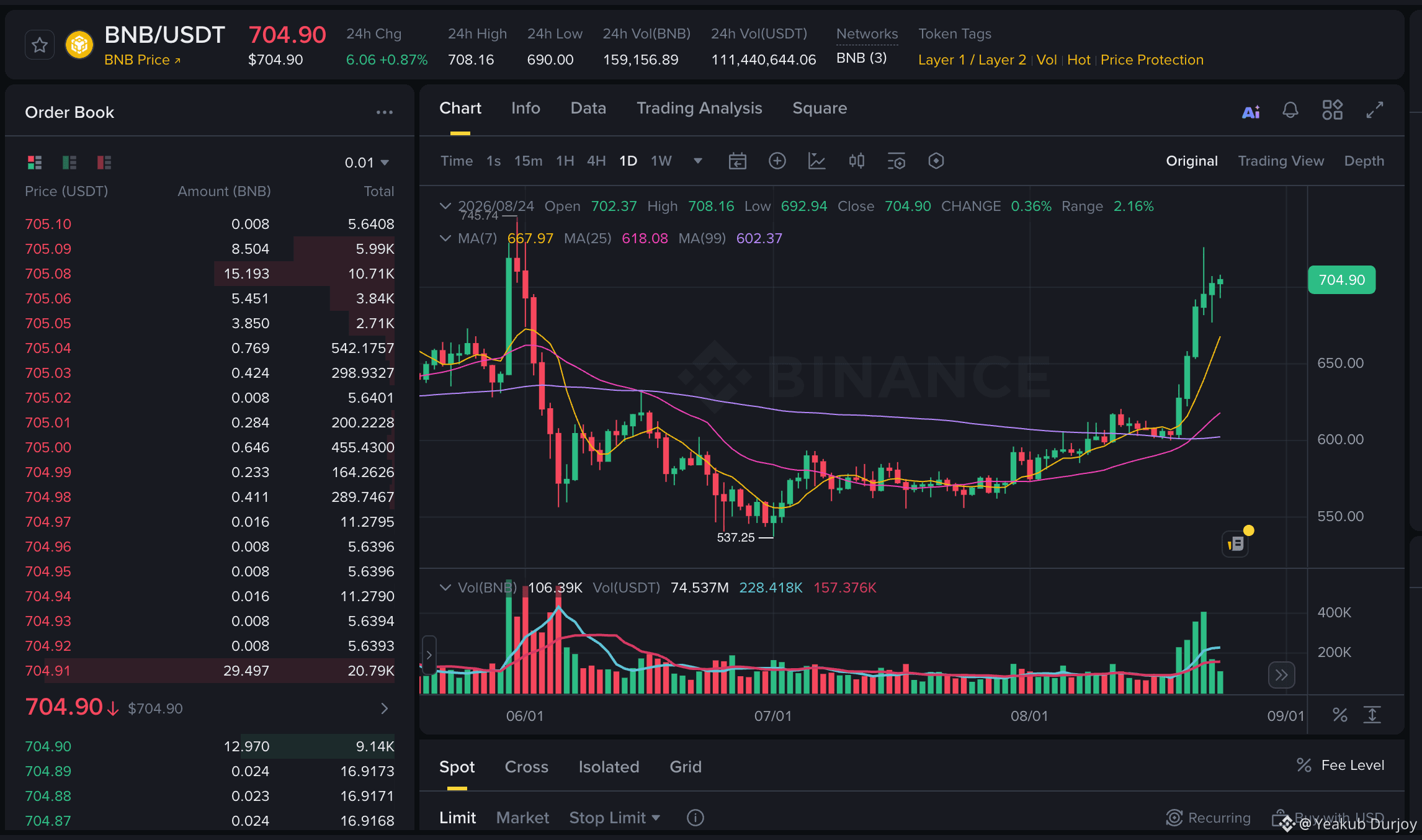Click the Hot token tag
This screenshot has width=1422, height=840.
tap(1078, 60)
